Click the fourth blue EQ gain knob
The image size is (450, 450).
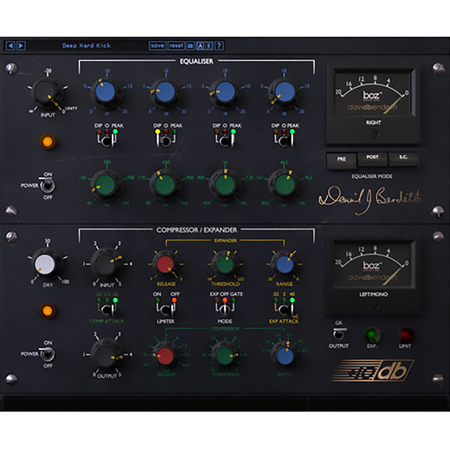284,91
